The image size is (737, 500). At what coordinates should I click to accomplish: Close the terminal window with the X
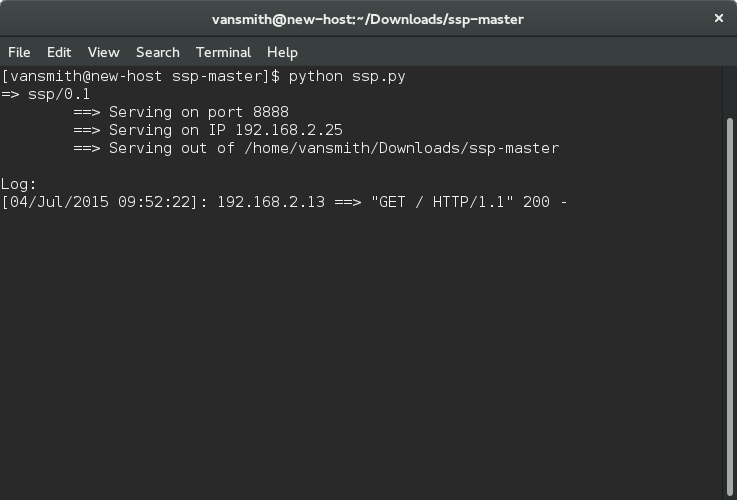coord(719,18)
